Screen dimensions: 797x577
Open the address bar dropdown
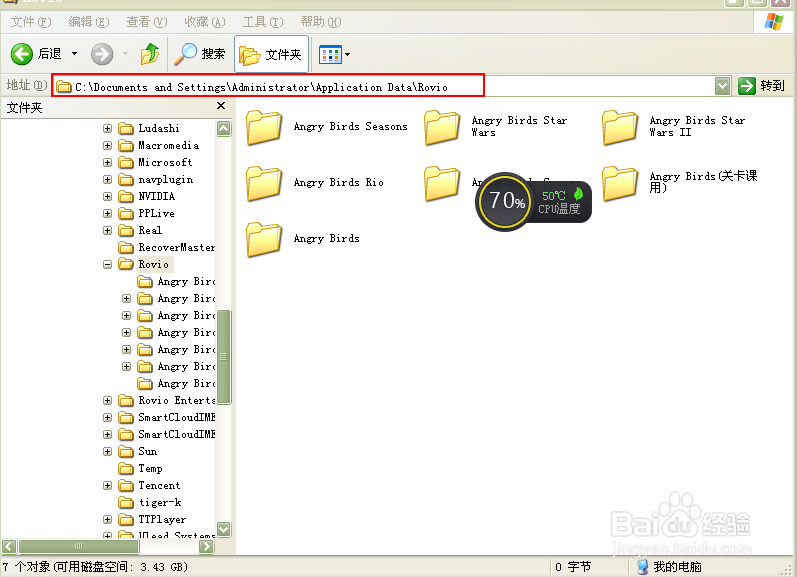tap(722, 86)
